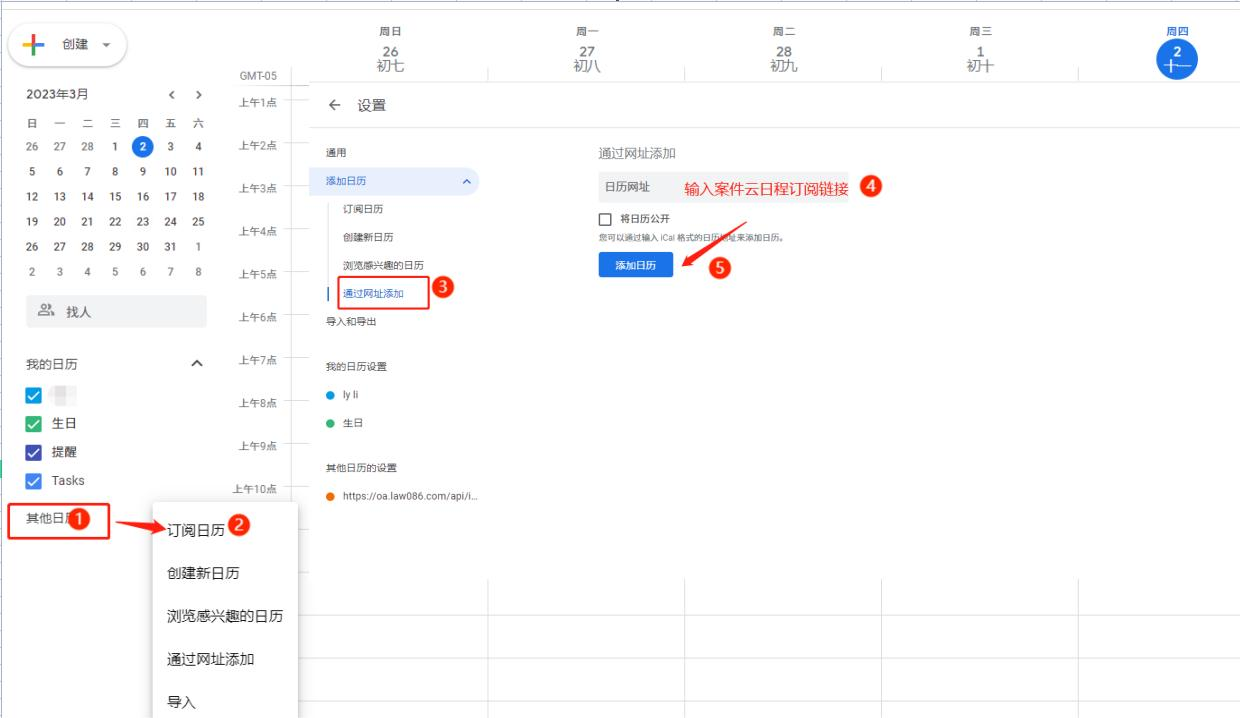Collapse the 我的日历 section chevron

[197, 363]
